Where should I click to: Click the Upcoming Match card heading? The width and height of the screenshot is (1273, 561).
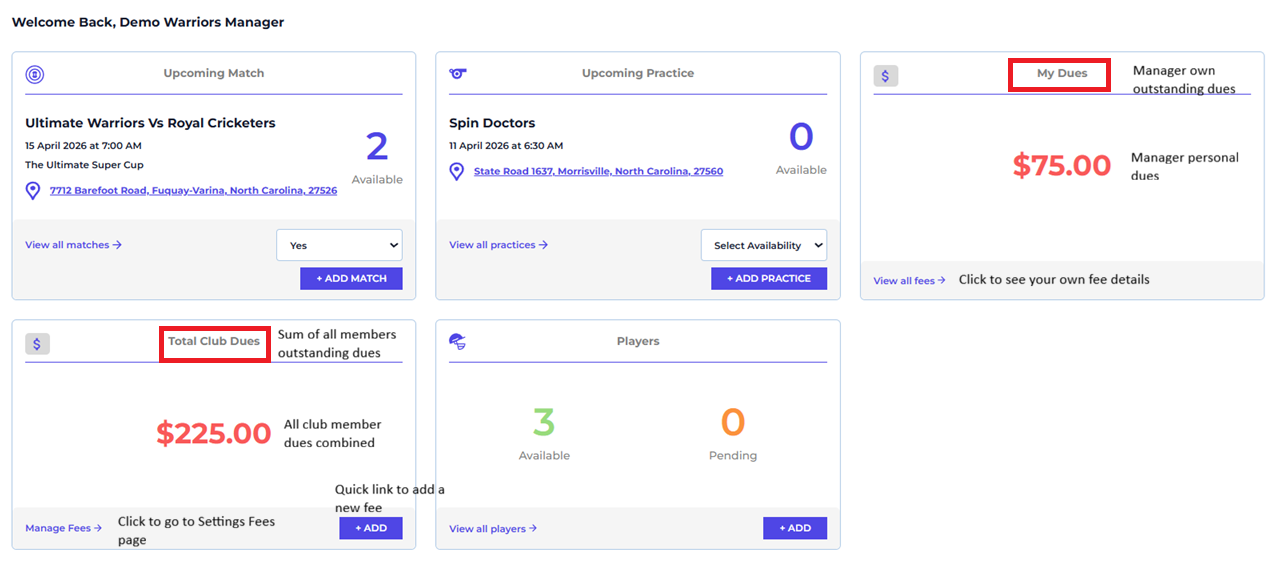214,73
